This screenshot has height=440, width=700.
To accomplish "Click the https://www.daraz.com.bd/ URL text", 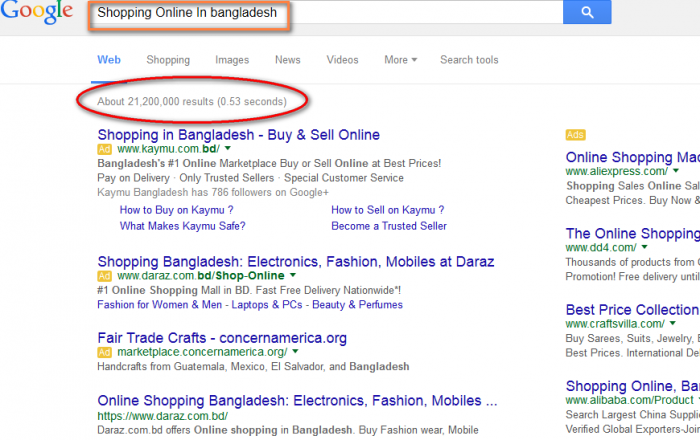I will [162, 416].
